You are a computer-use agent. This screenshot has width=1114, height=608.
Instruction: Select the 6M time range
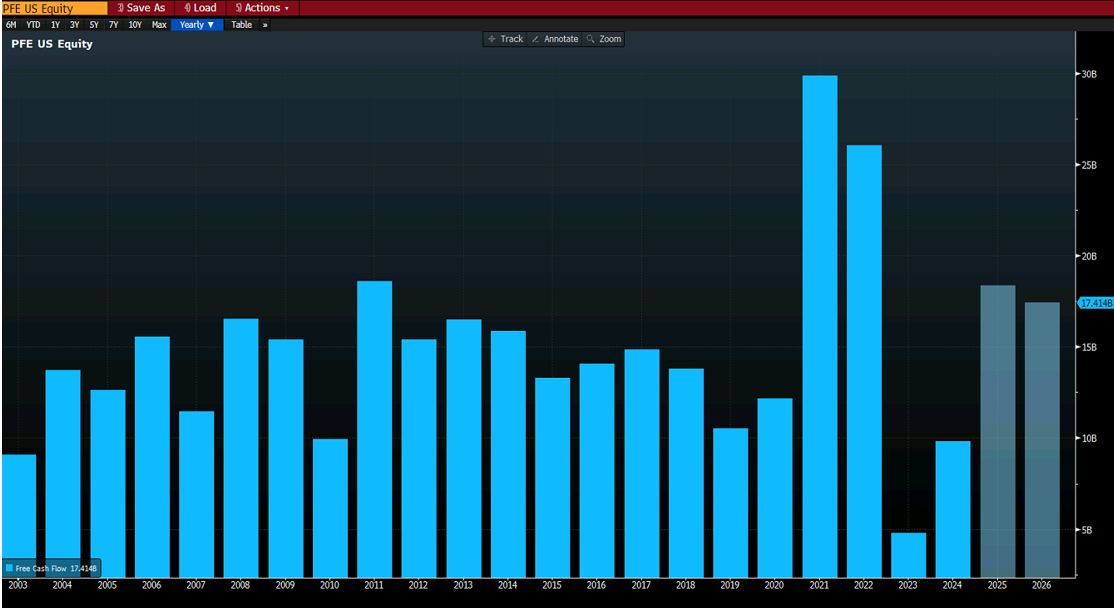[11, 25]
